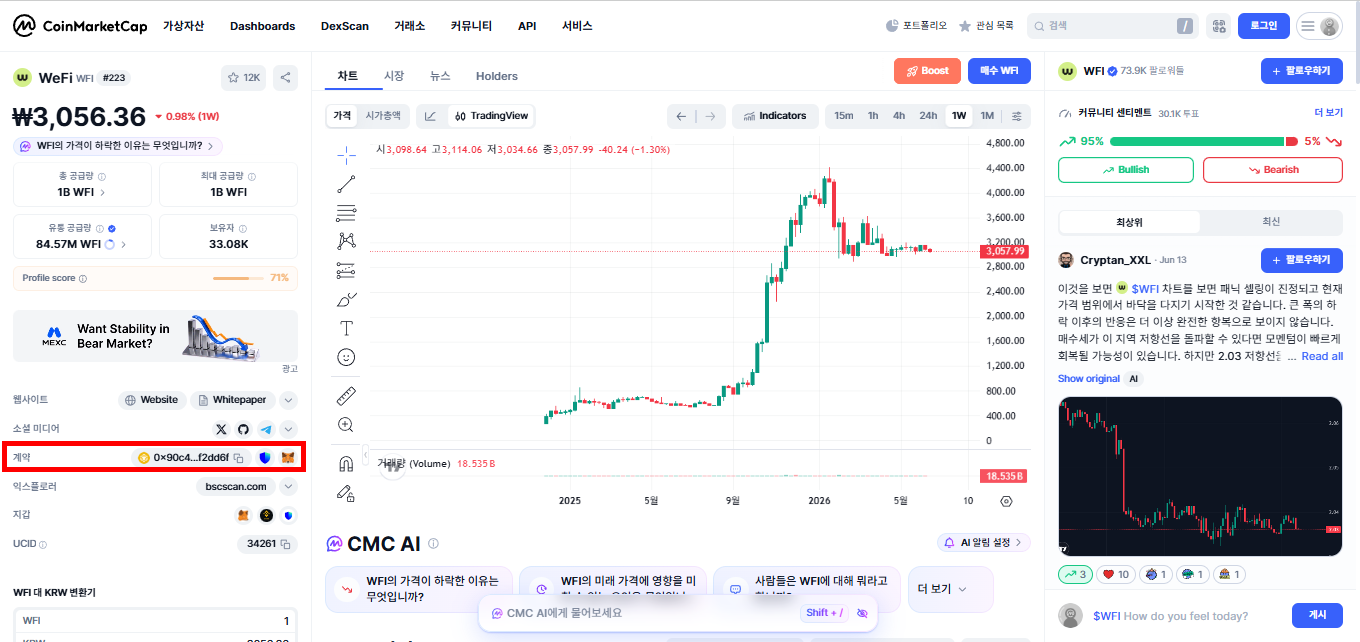Set chart interval to 24h

coord(928,116)
